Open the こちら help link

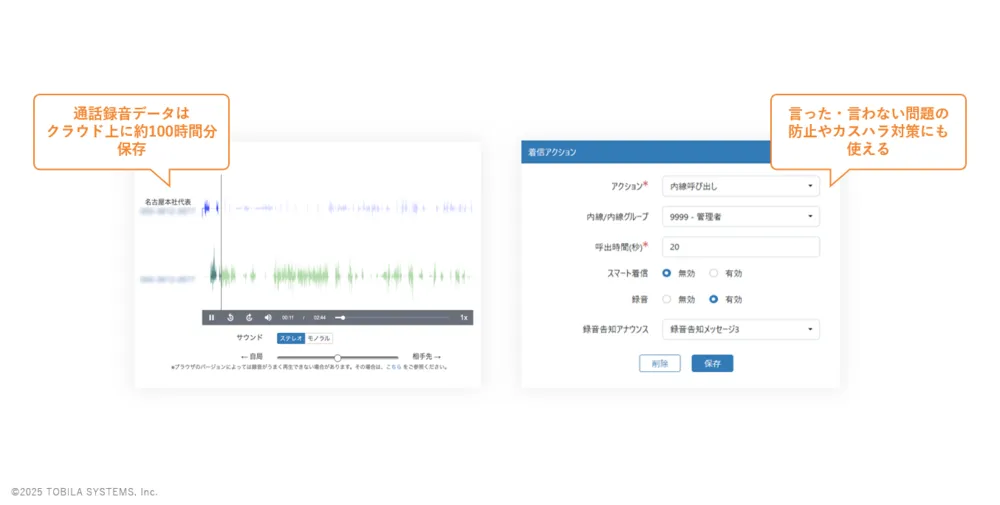(x=393, y=367)
